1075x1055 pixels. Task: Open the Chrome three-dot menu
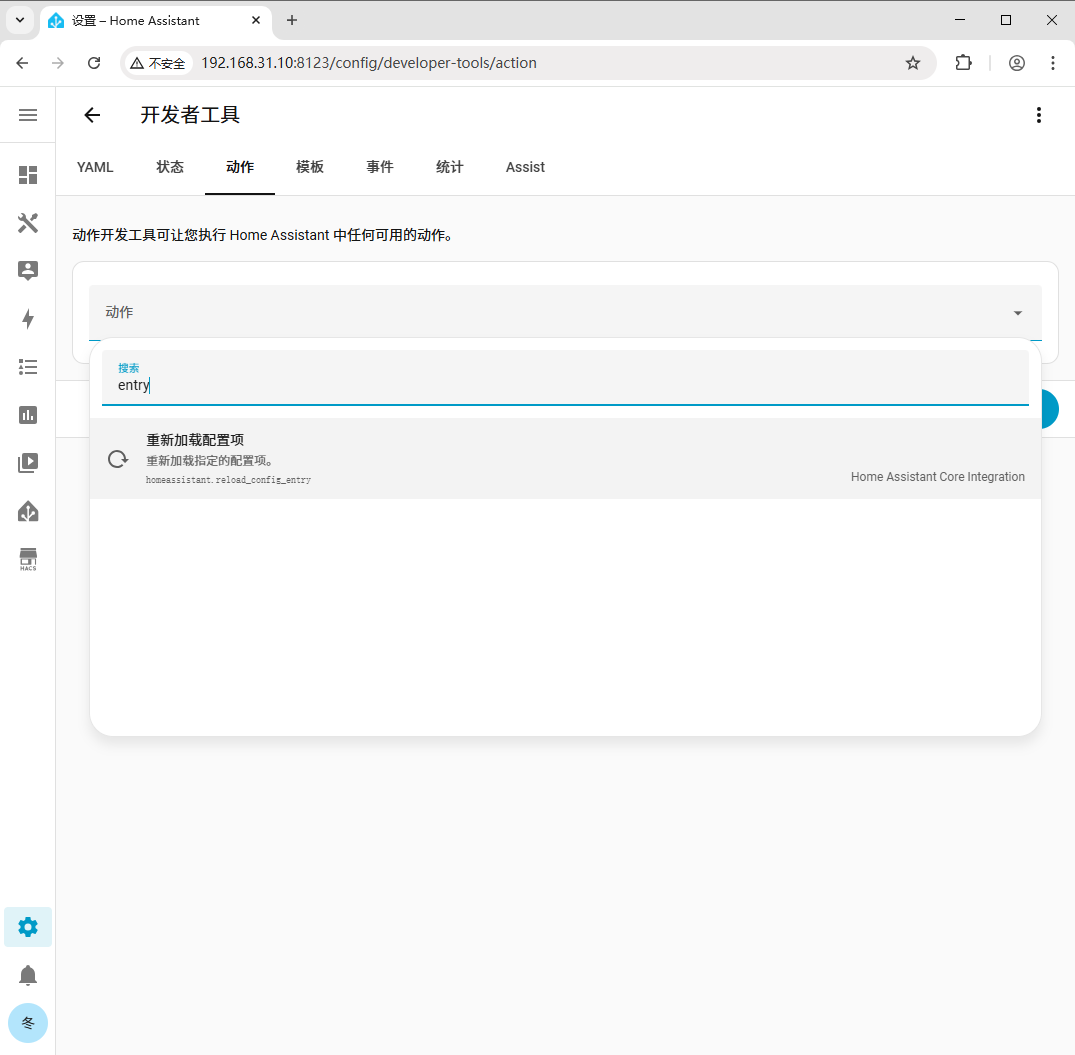coord(1052,63)
